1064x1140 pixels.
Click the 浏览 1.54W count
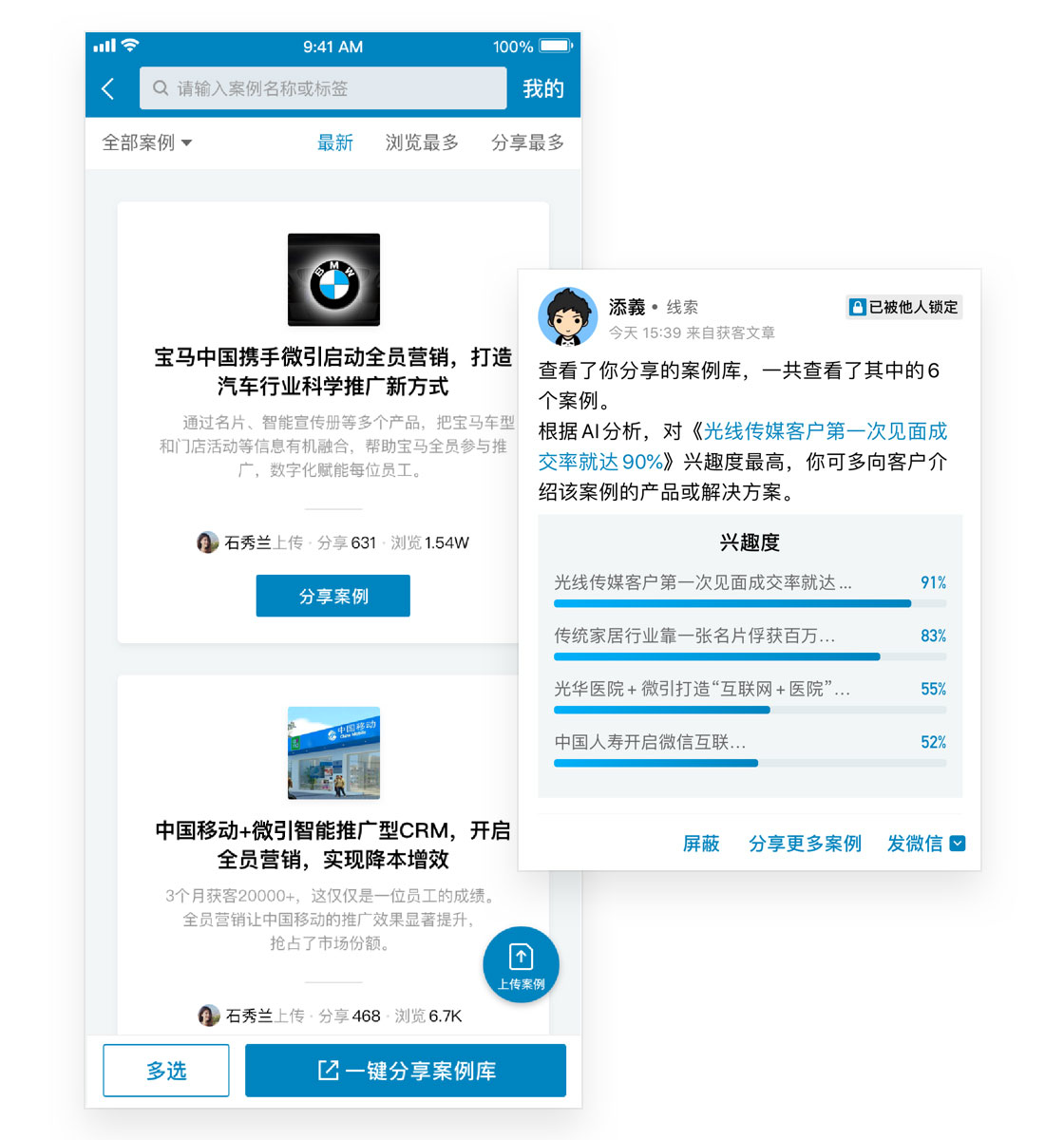(429, 542)
